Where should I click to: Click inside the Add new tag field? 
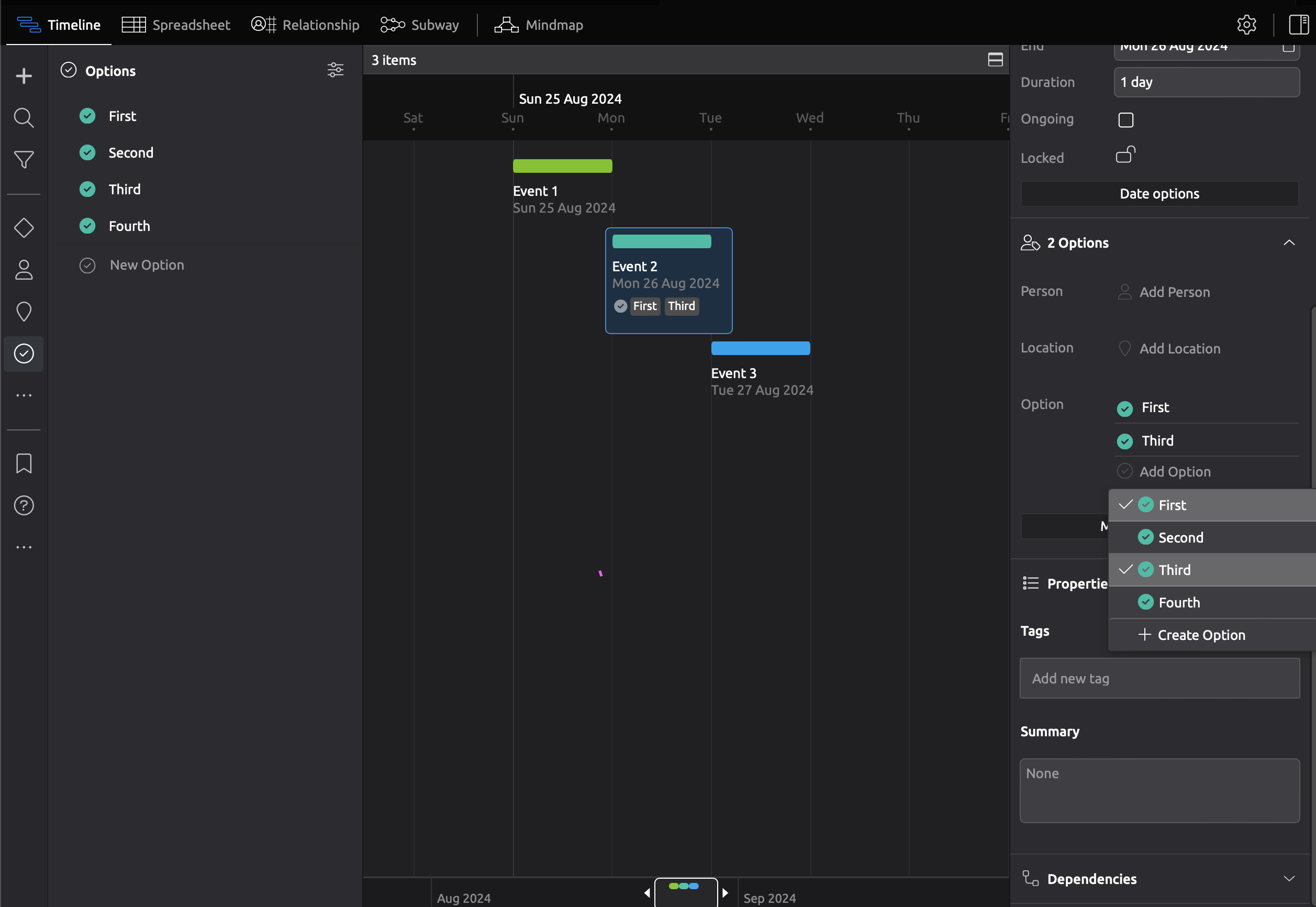(x=1158, y=678)
